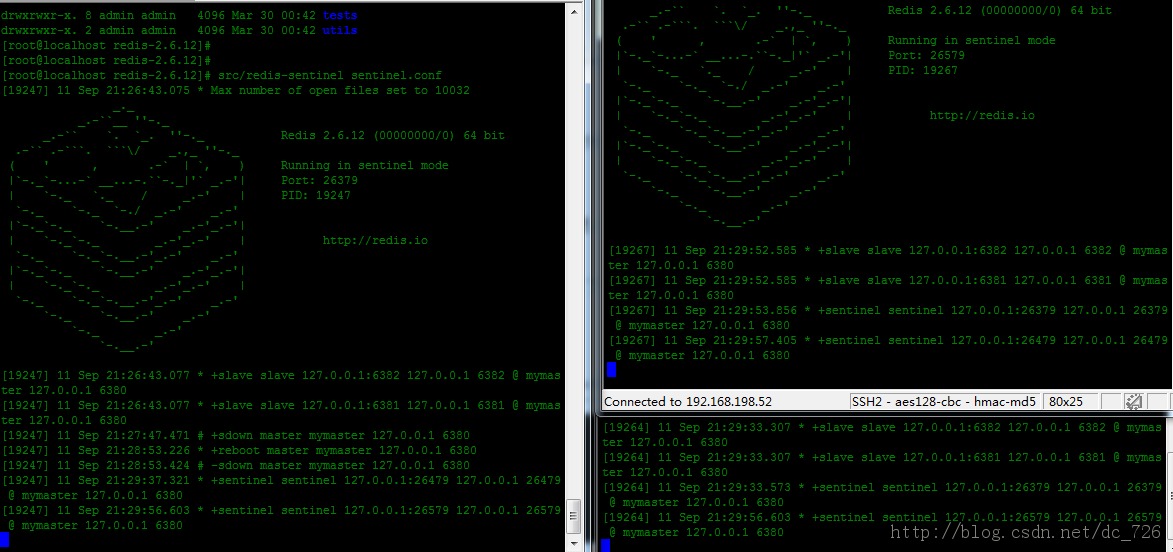Click 'Port: 26379' in left terminal

319,180
